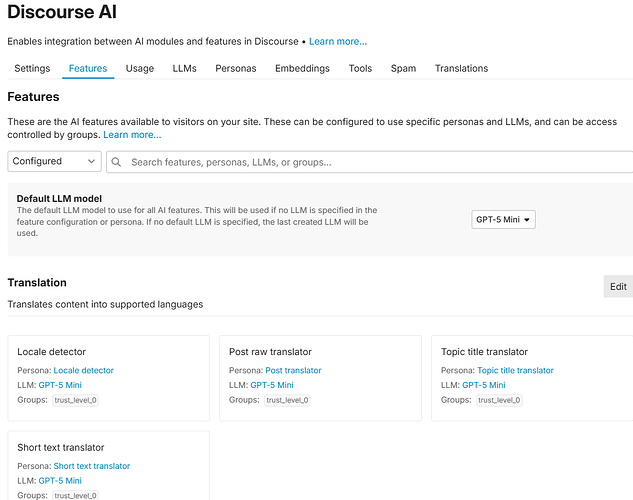Click the Post raw translator card title

pyautogui.click(x=270, y=352)
